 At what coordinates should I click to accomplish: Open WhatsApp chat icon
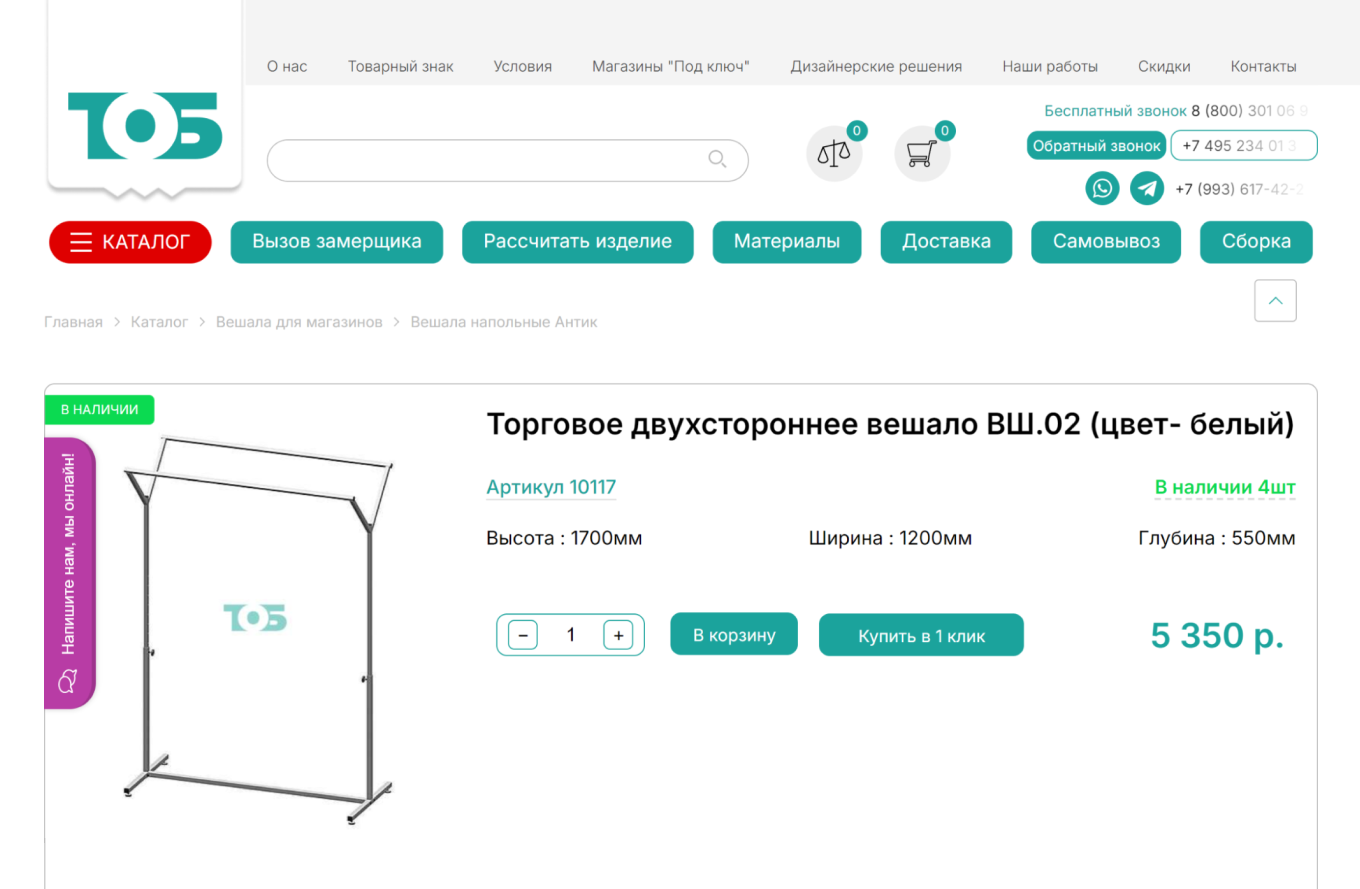tap(1101, 188)
